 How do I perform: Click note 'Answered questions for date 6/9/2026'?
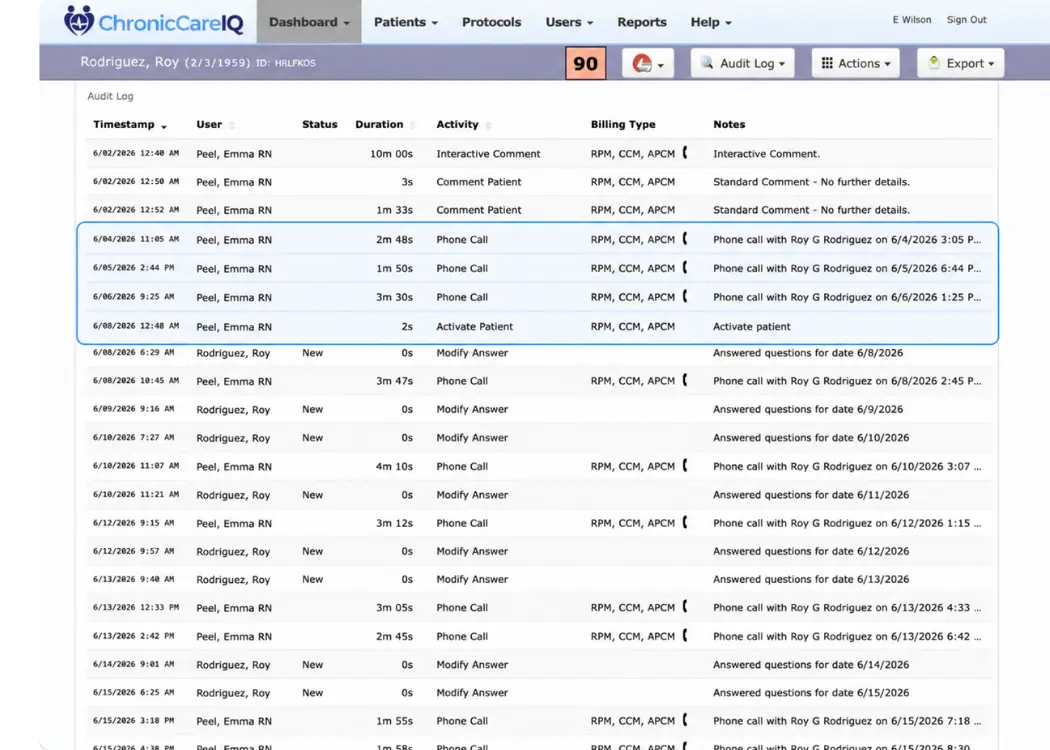(808, 409)
